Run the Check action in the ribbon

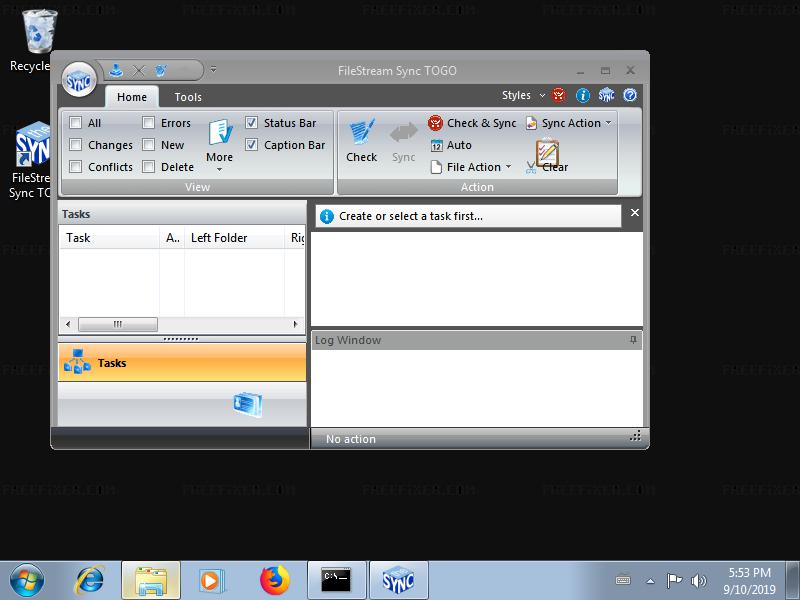(362, 141)
